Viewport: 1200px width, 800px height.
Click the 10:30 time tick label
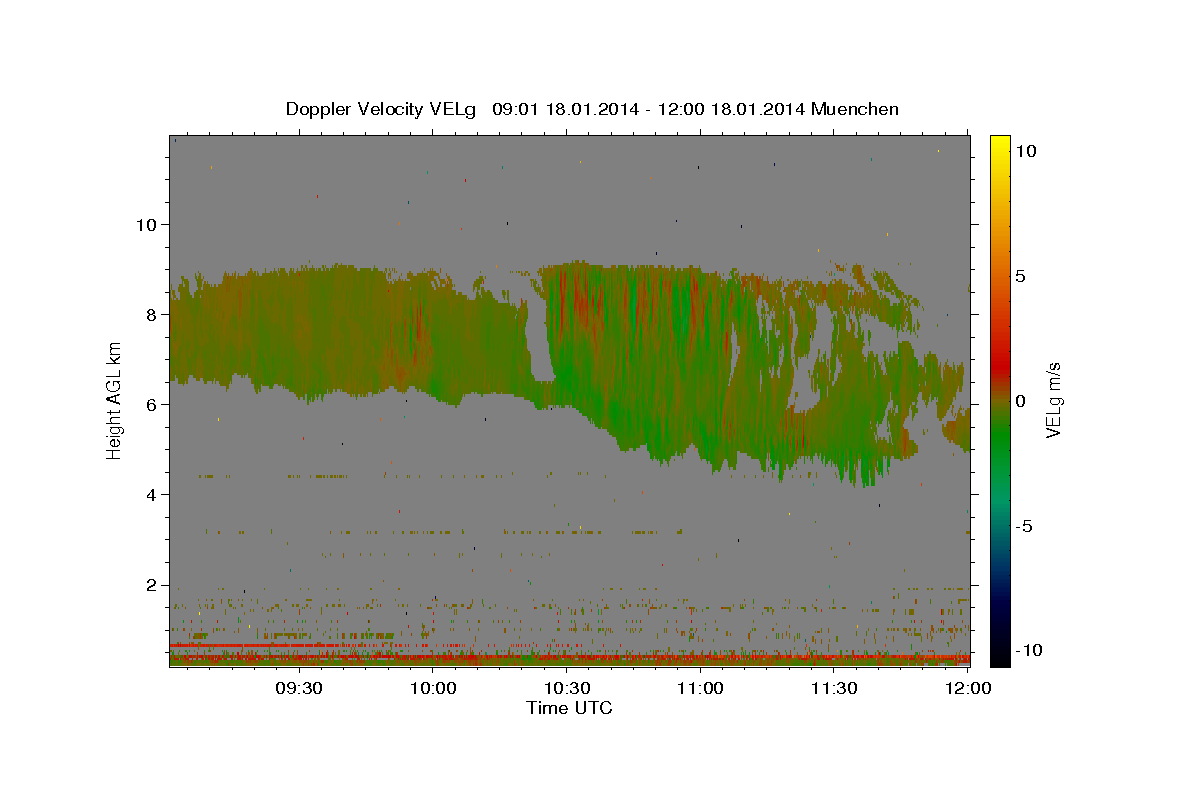click(567, 688)
